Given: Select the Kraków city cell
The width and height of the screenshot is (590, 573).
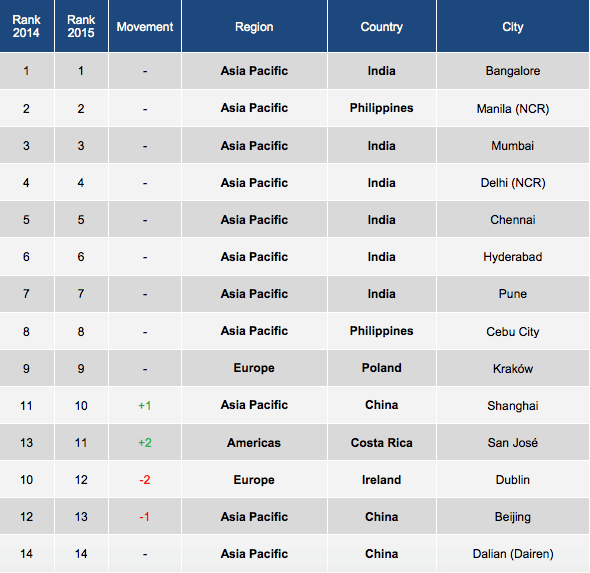Looking at the screenshot, I should pyautogui.click(x=512, y=368).
